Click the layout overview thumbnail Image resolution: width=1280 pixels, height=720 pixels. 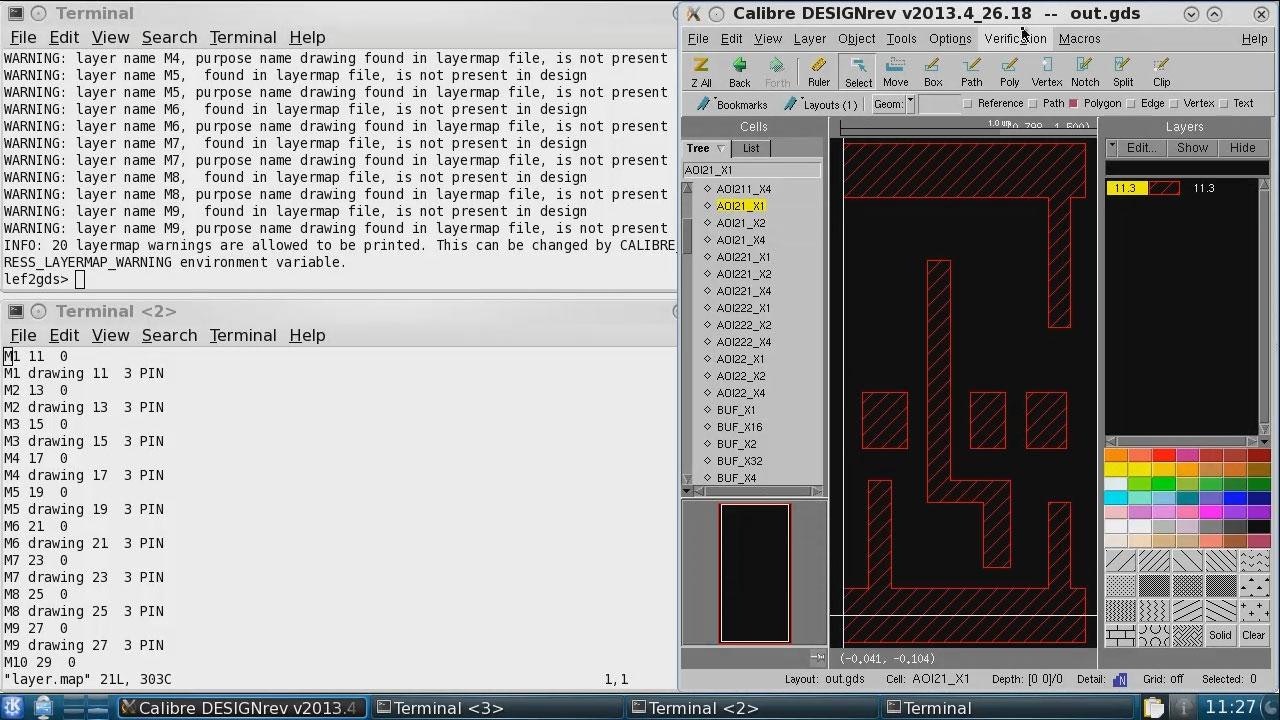point(754,573)
